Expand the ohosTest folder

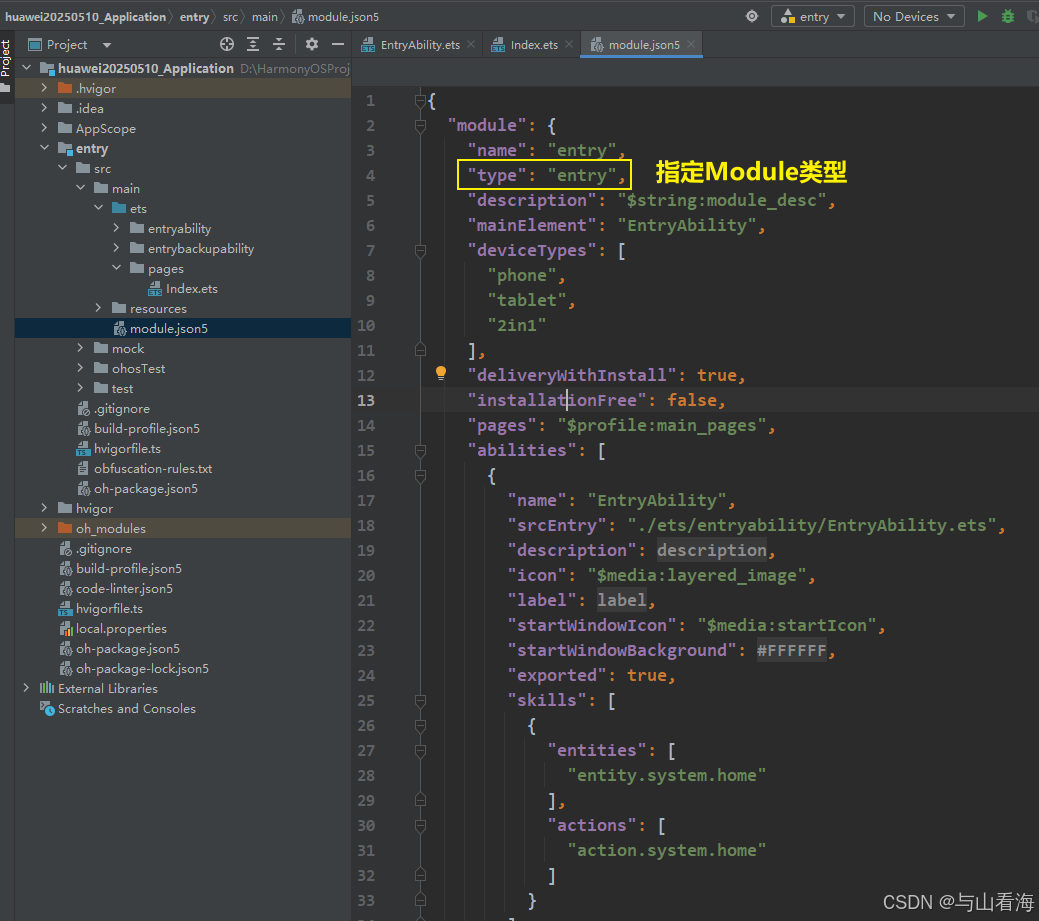click(80, 368)
